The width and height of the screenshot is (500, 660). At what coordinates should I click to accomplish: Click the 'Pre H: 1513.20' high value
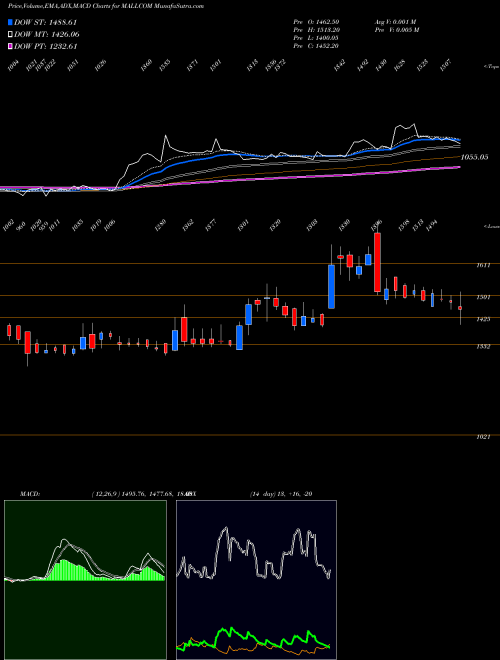click(316, 29)
